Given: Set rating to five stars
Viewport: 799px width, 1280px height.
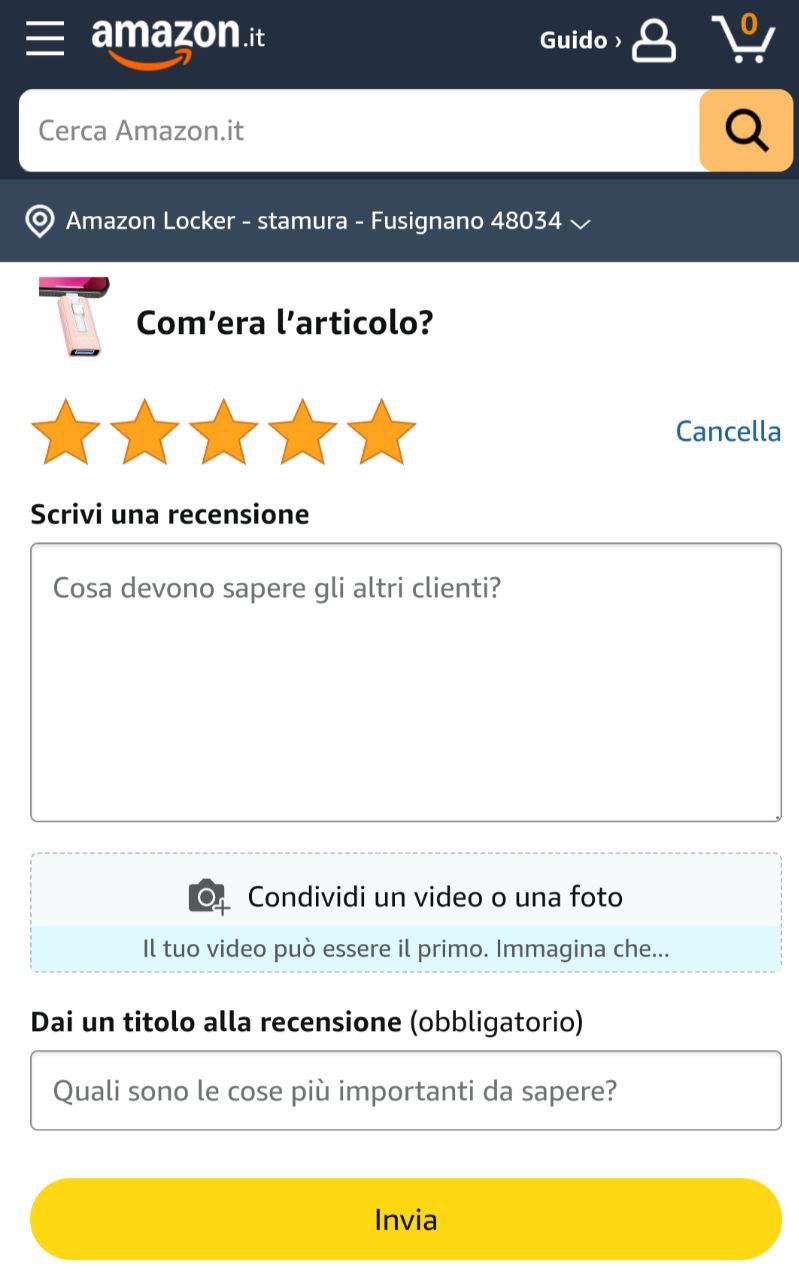Looking at the screenshot, I should click(382, 432).
